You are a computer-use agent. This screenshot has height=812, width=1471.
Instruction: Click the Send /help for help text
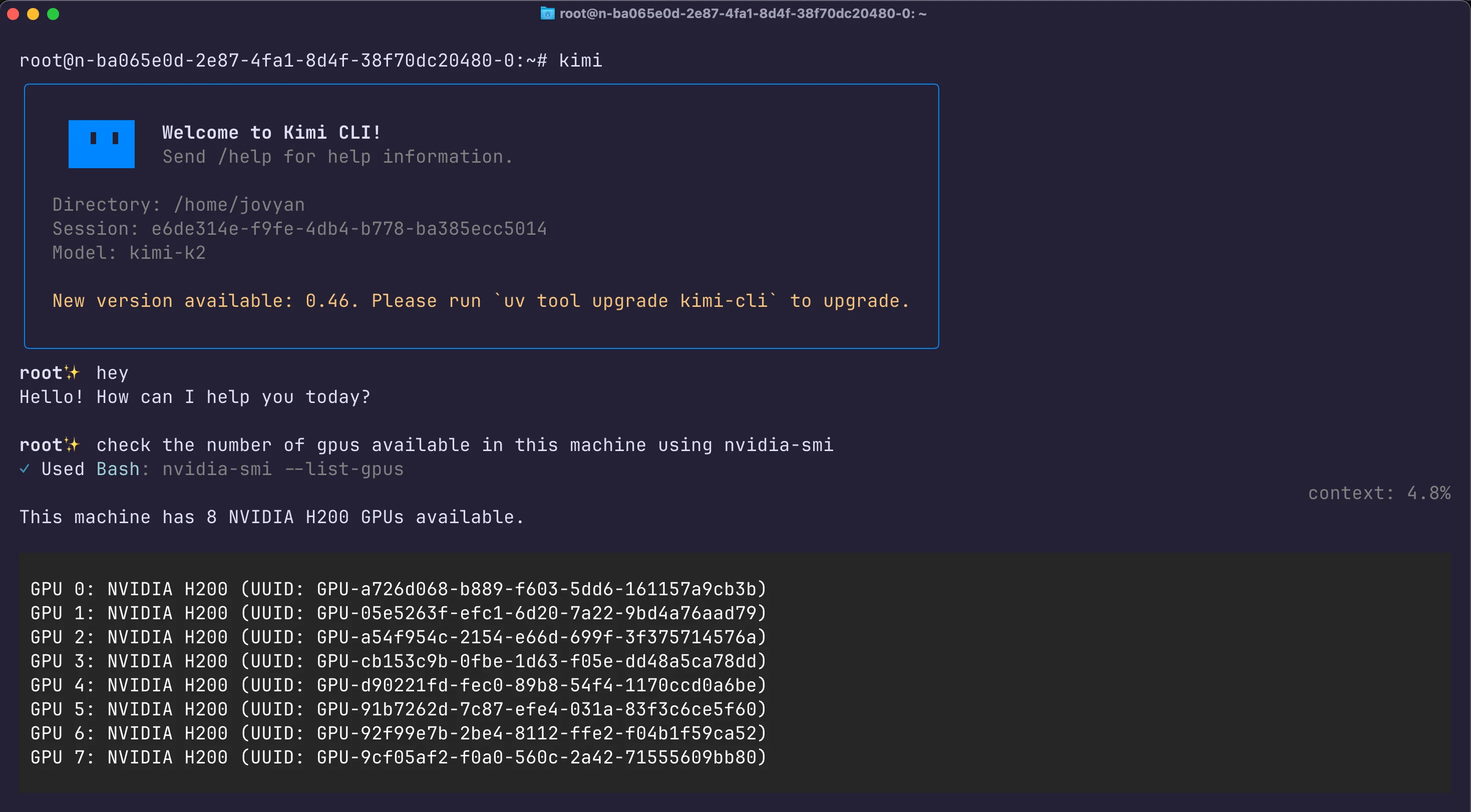(x=337, y=157)
